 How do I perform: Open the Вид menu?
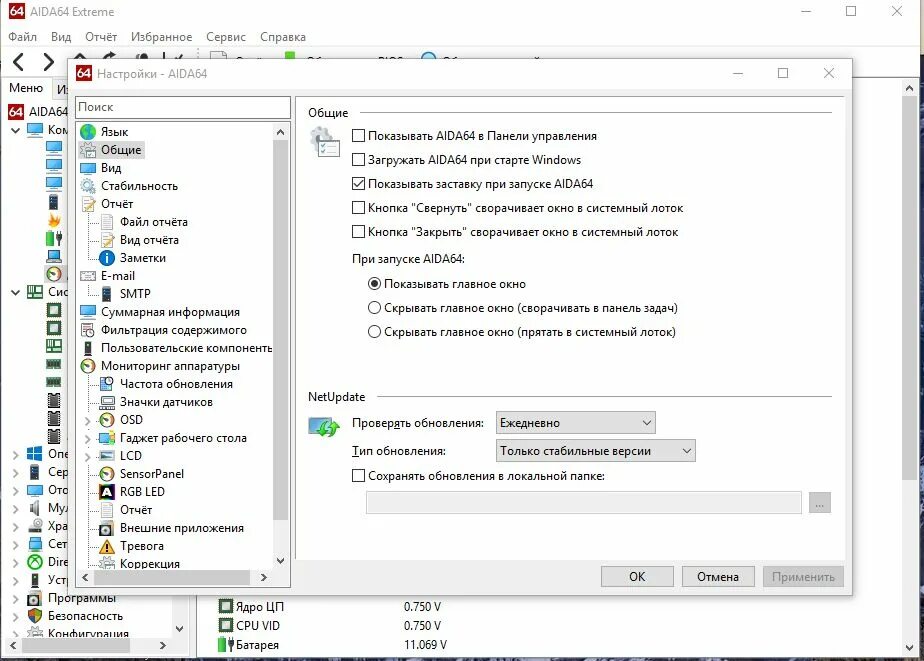(61, 37)
